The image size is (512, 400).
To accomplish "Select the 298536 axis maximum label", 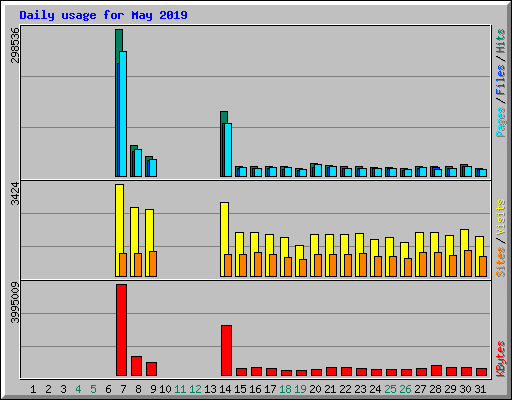I will click(15, 45).
